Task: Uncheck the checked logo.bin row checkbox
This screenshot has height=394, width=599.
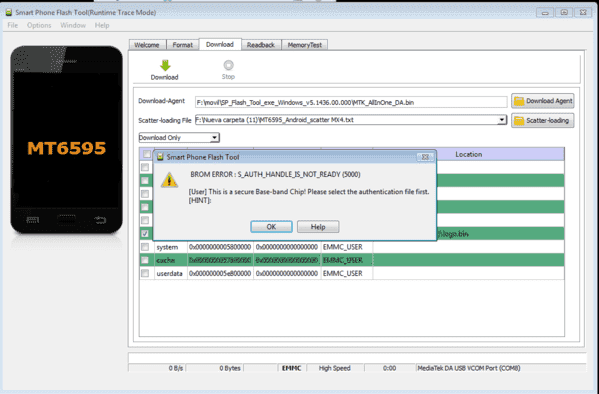Action: (145, 233)
